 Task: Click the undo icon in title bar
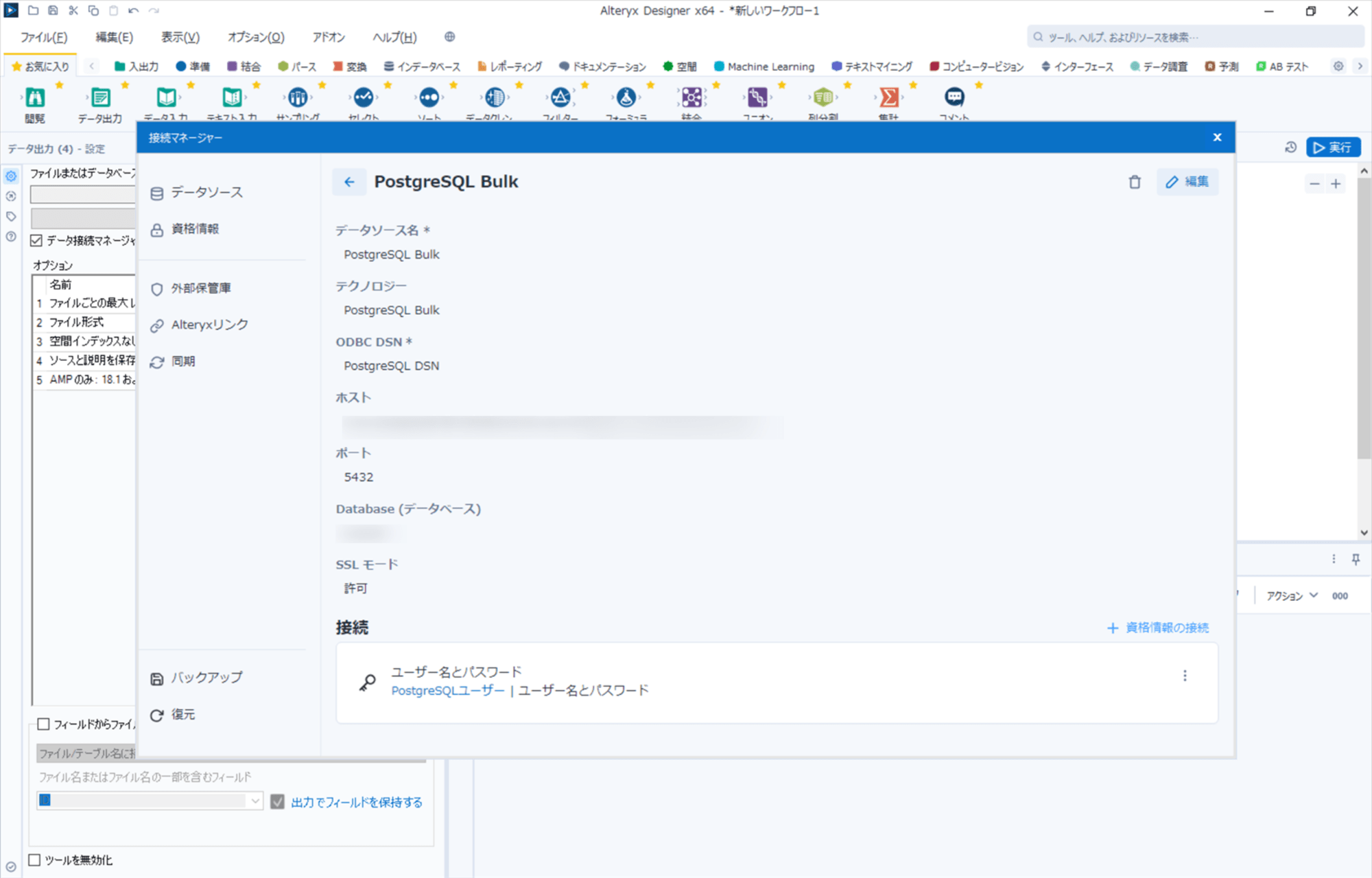coord(133,10)
